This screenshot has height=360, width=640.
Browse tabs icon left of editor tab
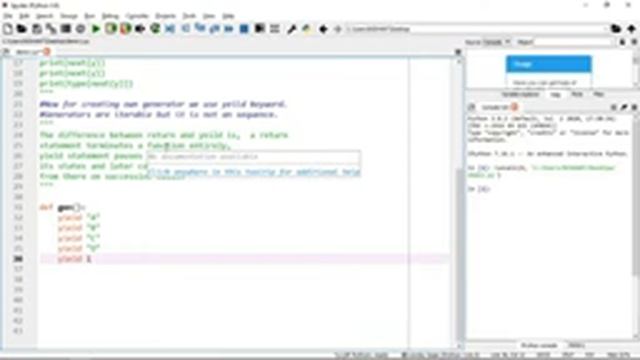pos(6,52)
